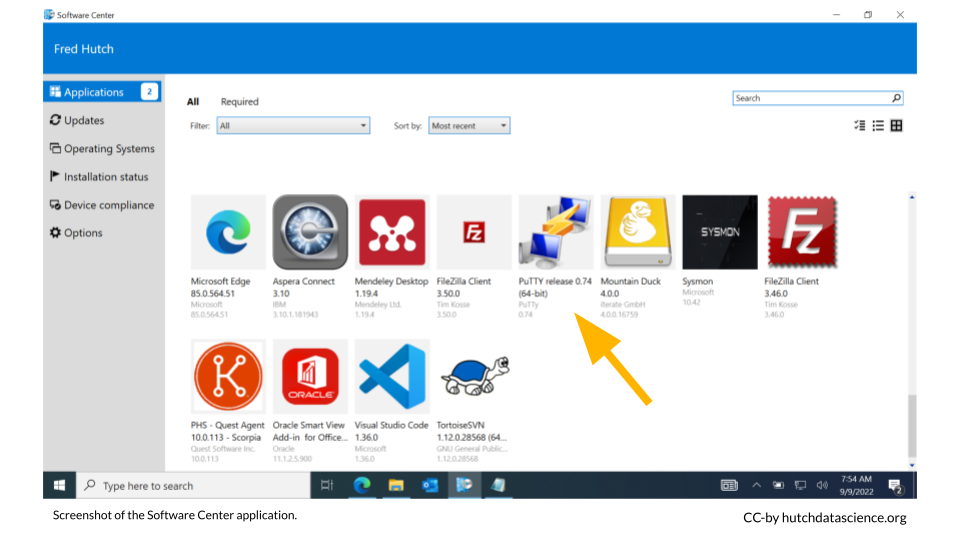Open the Windows Start button
960x540 pixels.
[x=59, y=486]
